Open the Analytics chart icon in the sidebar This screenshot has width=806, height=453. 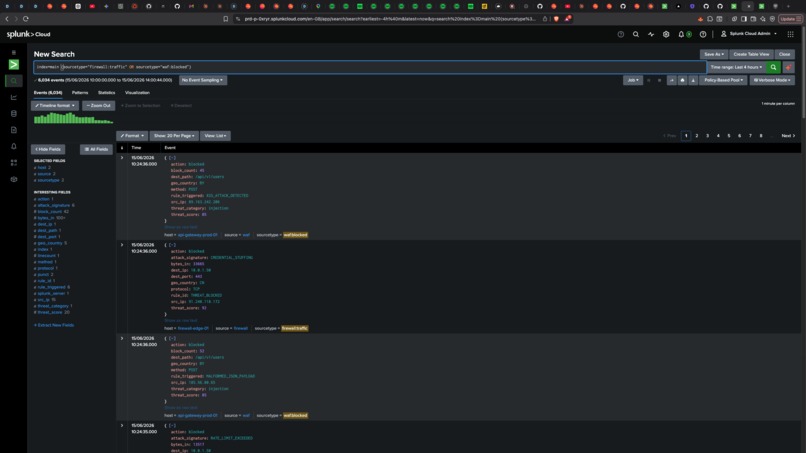(14, 97)
